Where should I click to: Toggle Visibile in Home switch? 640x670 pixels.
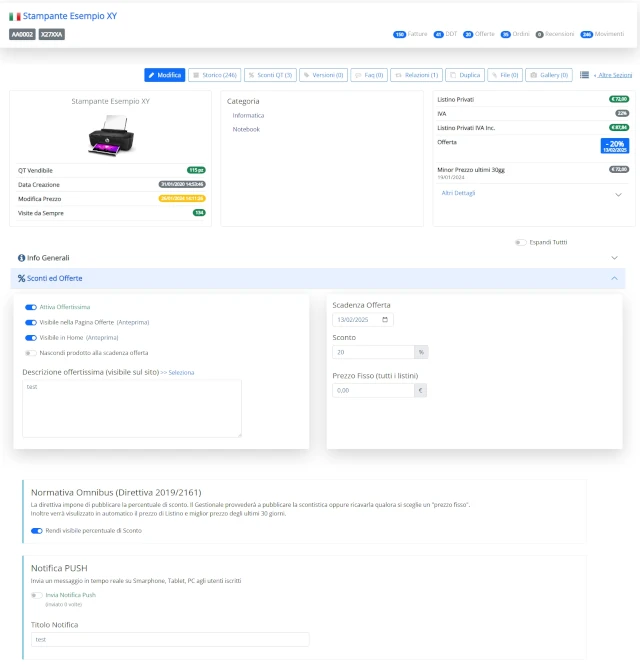[31, 338]
